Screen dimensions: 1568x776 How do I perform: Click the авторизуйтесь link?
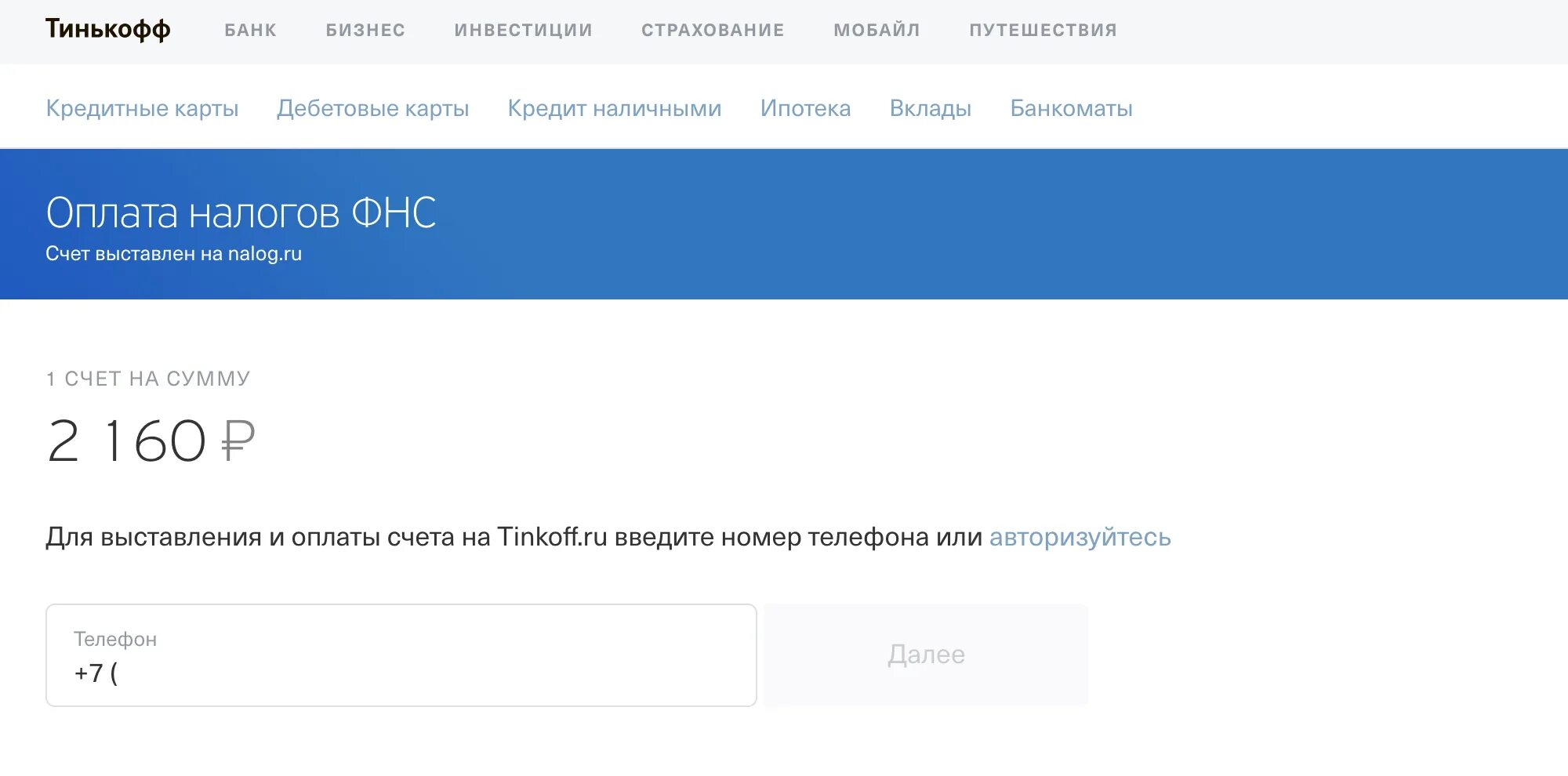click(x=1080, y=537)
